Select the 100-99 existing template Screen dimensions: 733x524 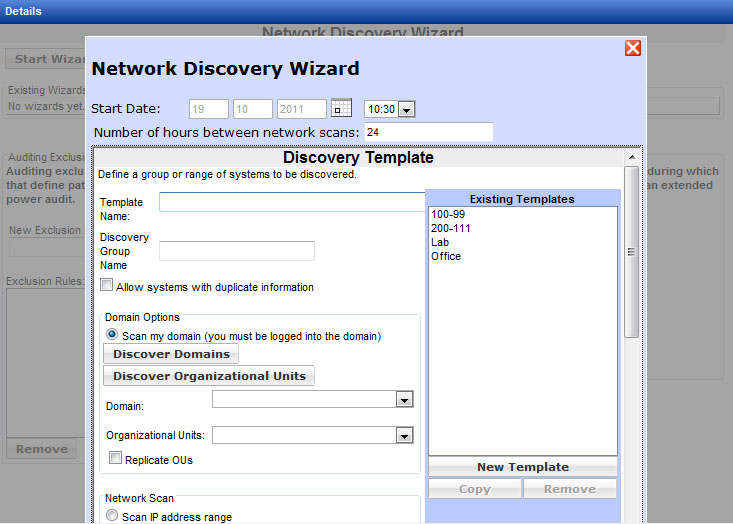point(445,214)
